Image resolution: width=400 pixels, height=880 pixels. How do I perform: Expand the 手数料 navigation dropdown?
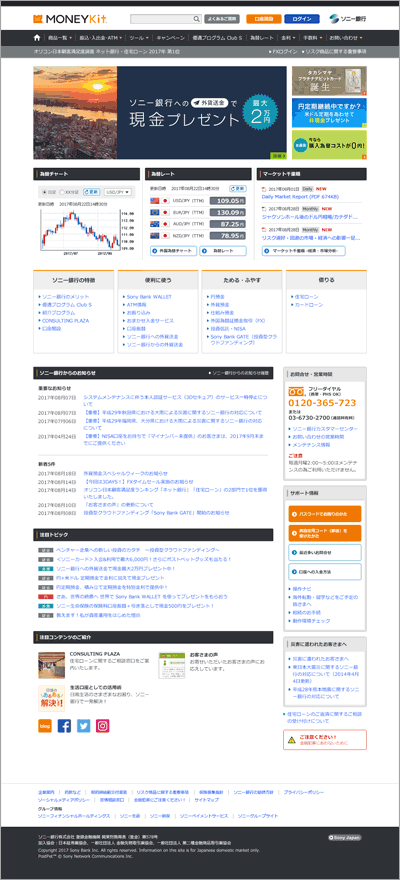[x=312, y=38]
